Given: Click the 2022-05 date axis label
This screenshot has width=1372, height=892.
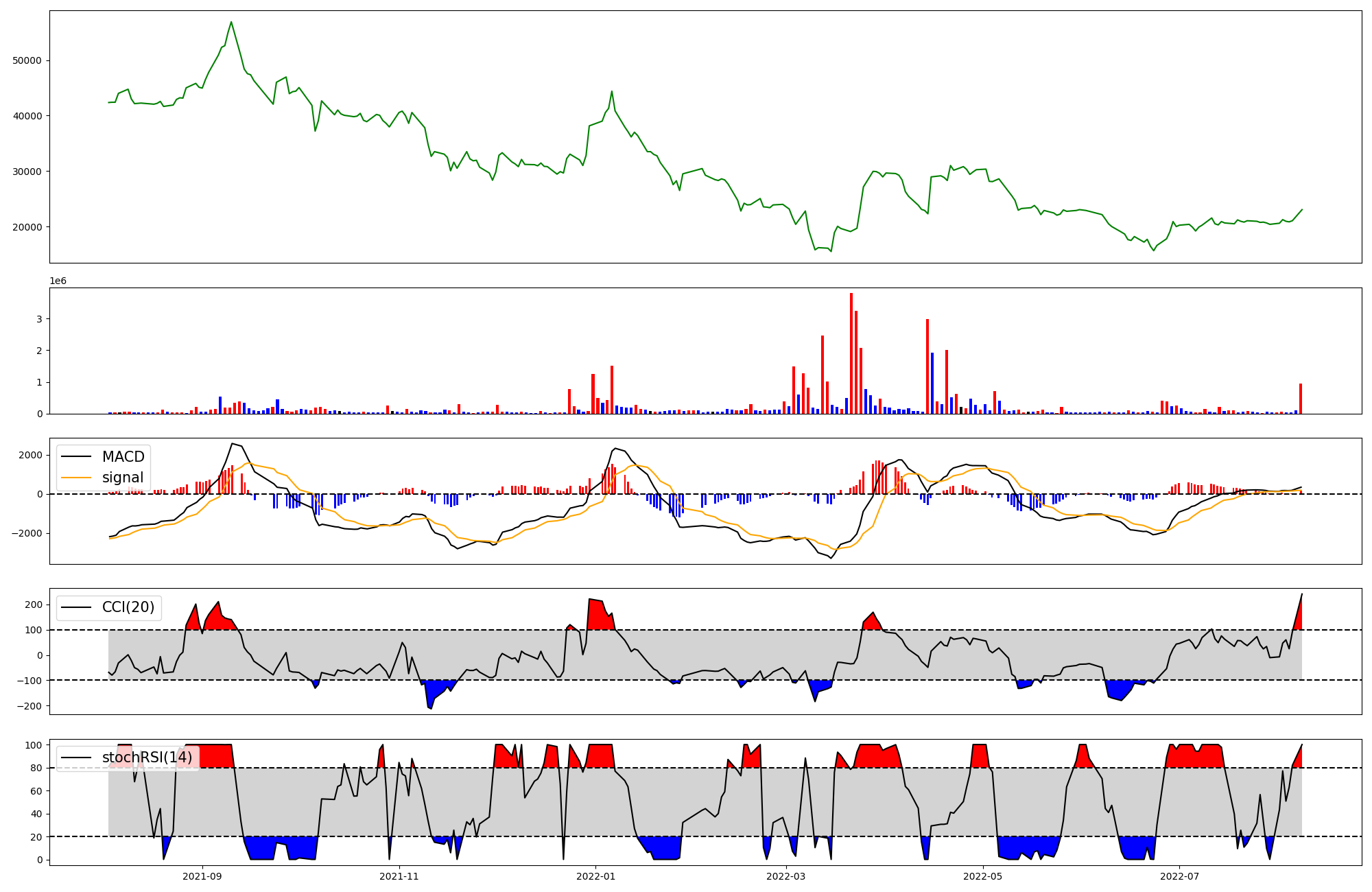Looking at the screenshot, I should click(x=982, y=876).
